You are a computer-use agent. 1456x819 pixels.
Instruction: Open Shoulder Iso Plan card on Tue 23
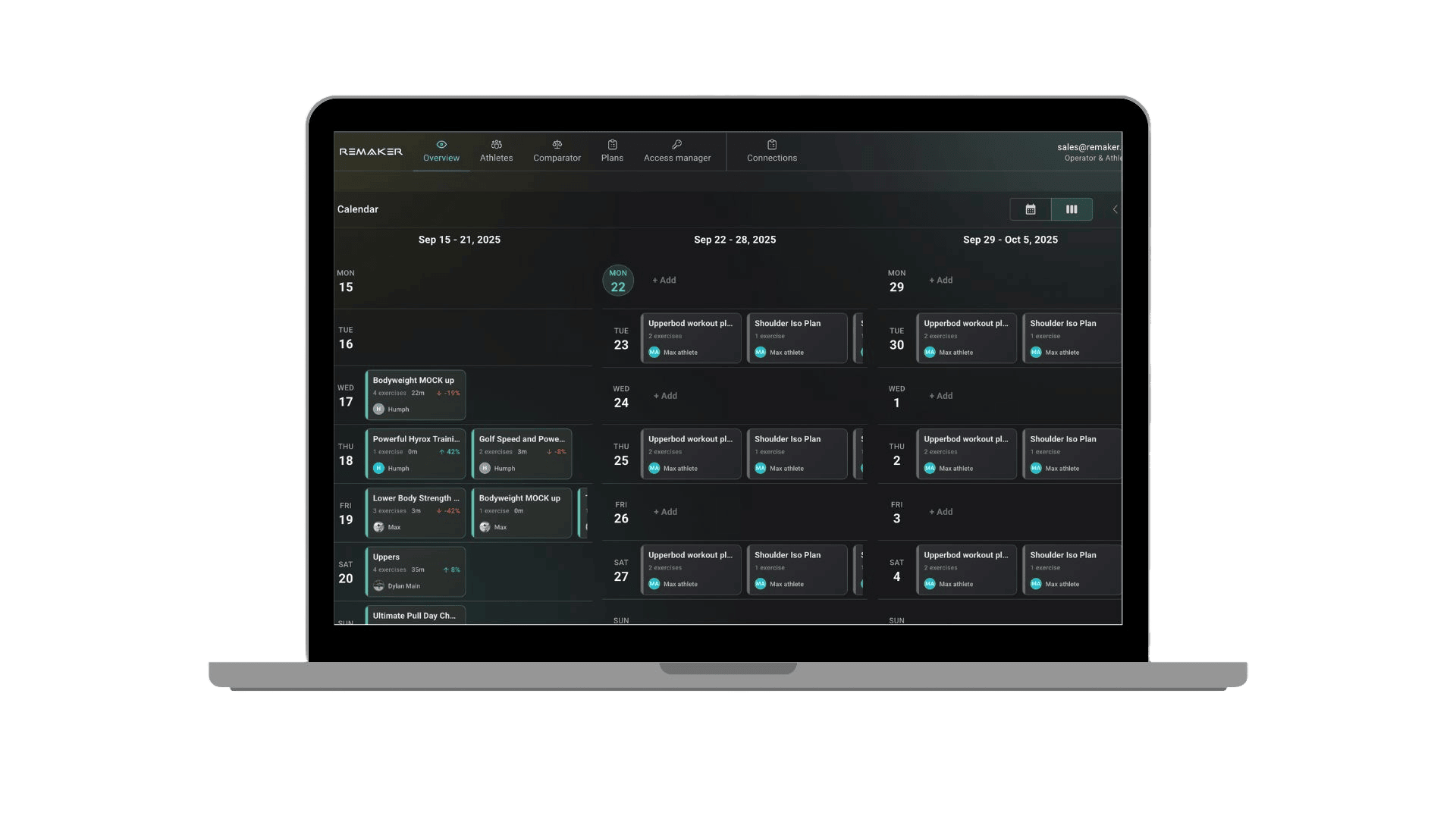[797, 338]
